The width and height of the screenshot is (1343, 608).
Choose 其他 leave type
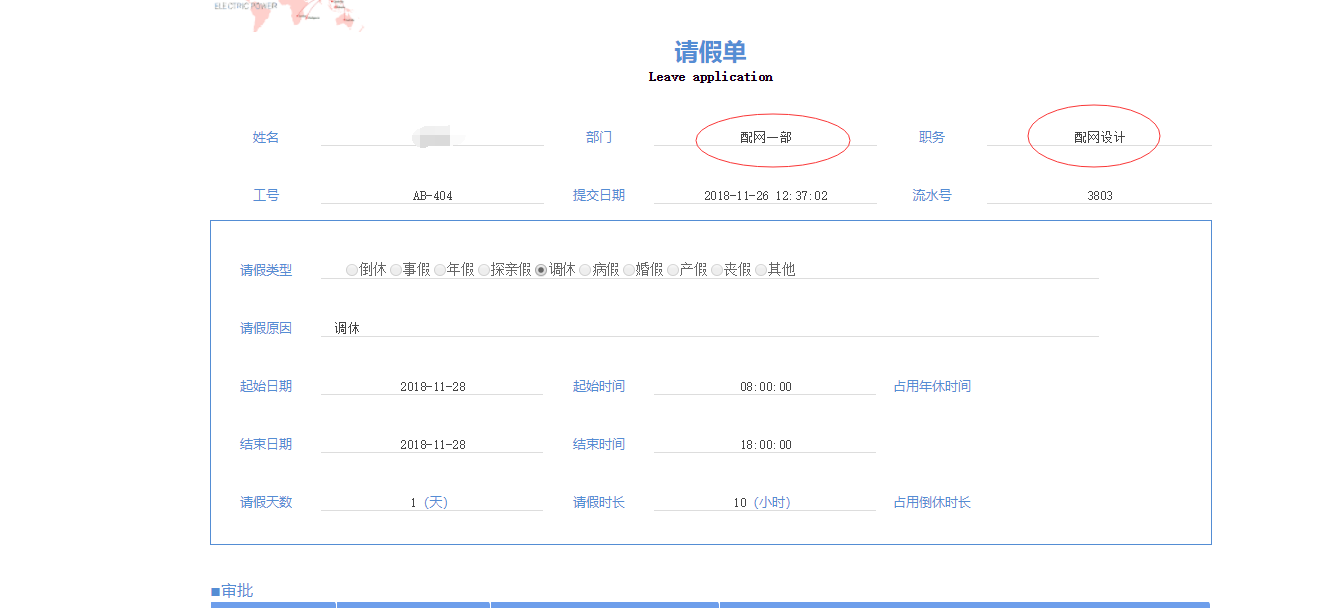pos(761,270)
